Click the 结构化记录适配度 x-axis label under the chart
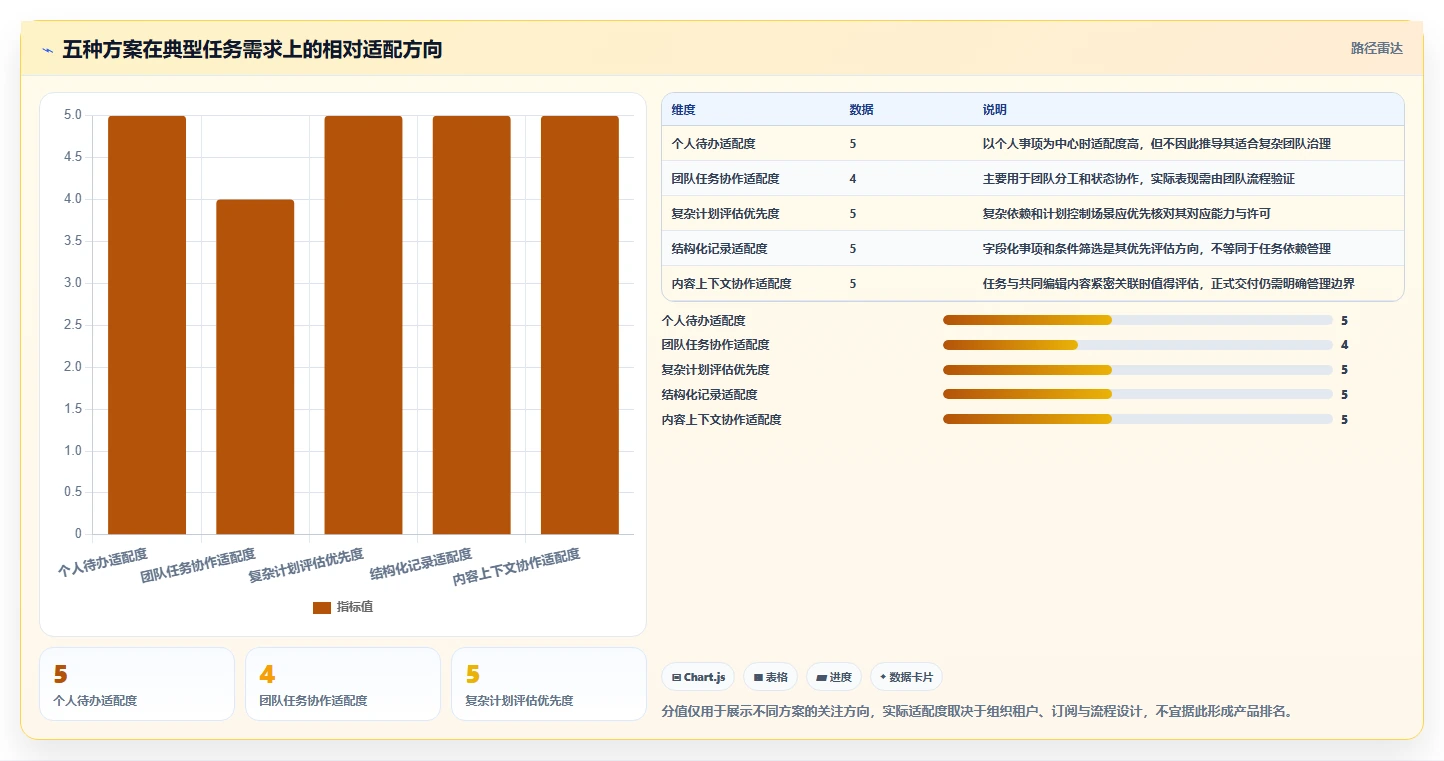The image size is (1444, 761). tap(421, 565)
